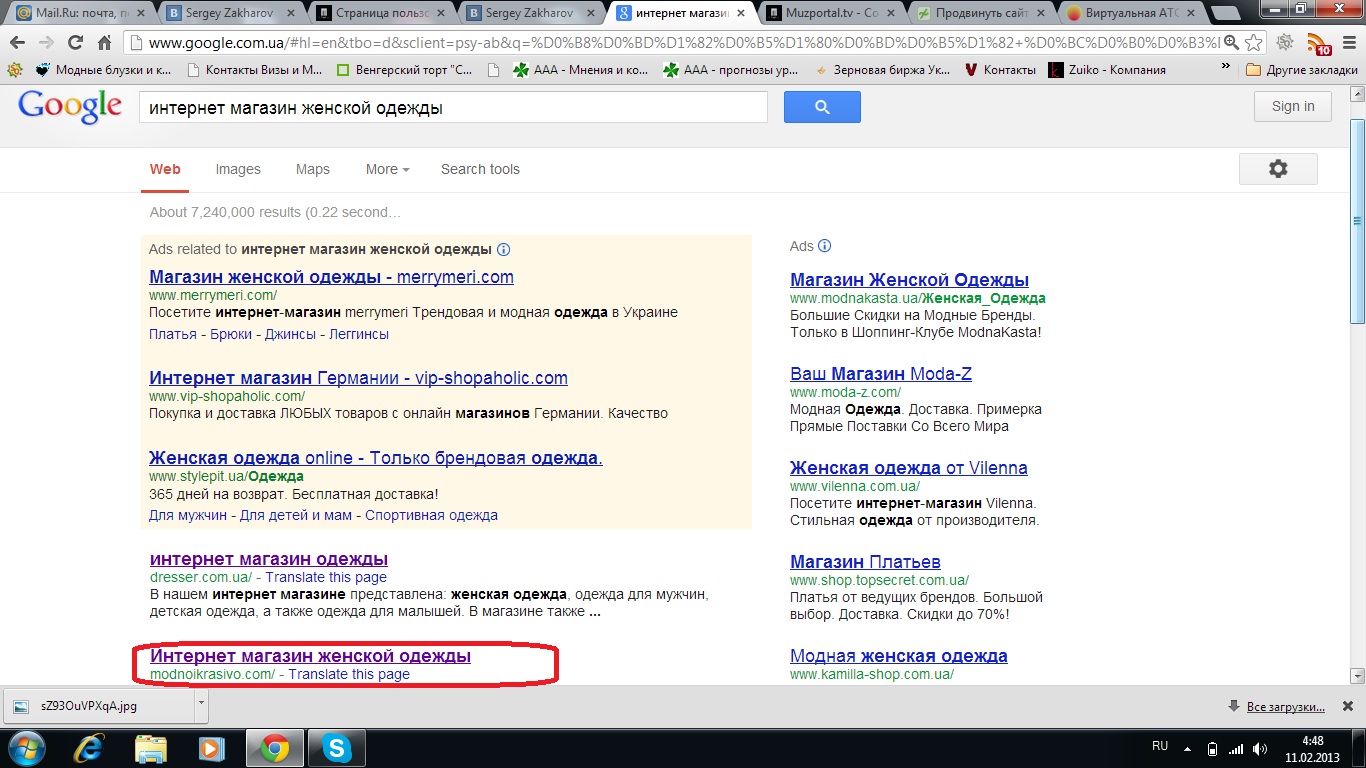Switch to the Mail.Ru browser tab
Viewport: 1366px width, 768px height.
click(80, 13)
